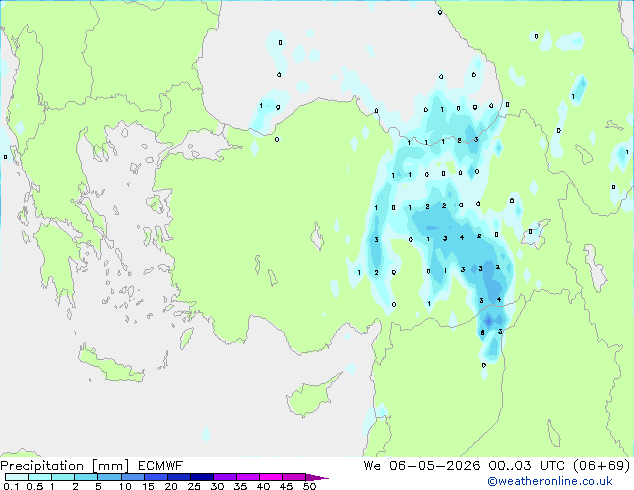The image size is (634, 490).
Task: Click the '0.1' legend scale label
Action: click(x=11, y=486)
